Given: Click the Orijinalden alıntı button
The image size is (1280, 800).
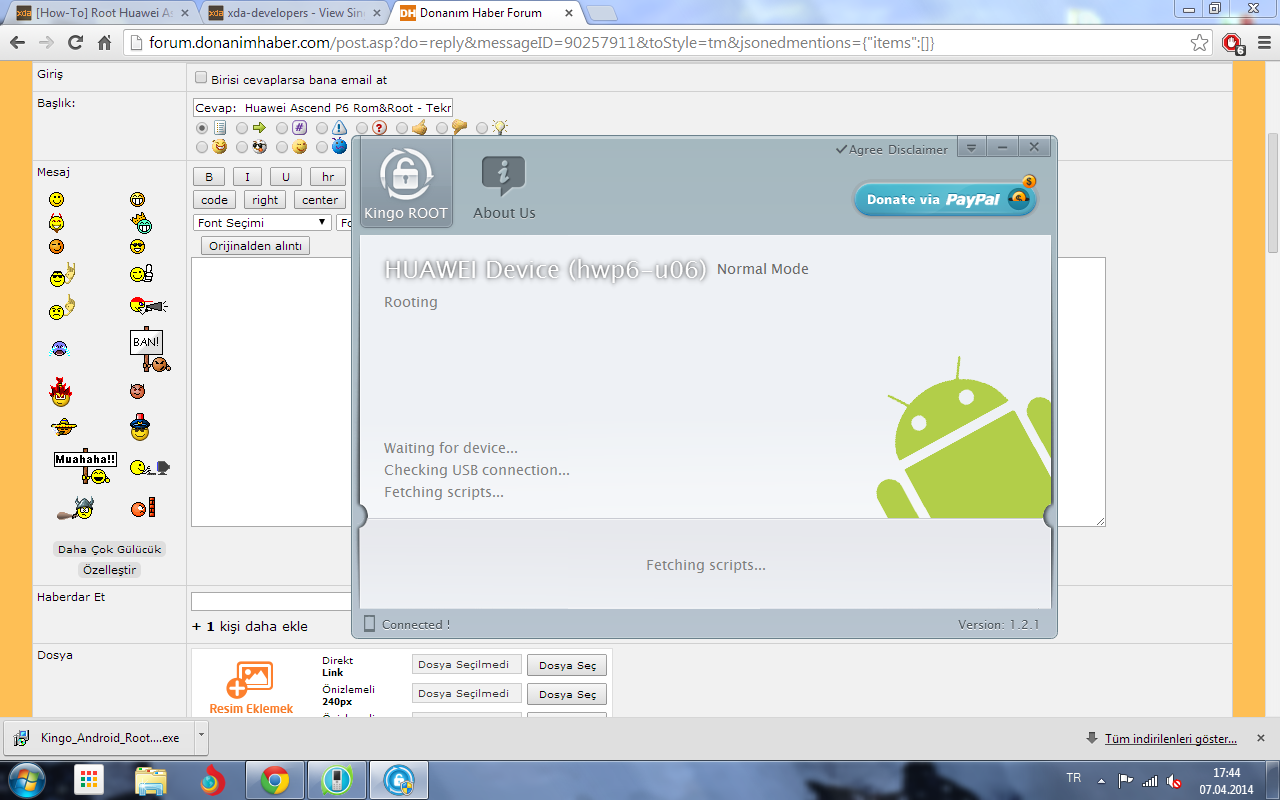Looking at the screenshot, I should coord(255,246).
